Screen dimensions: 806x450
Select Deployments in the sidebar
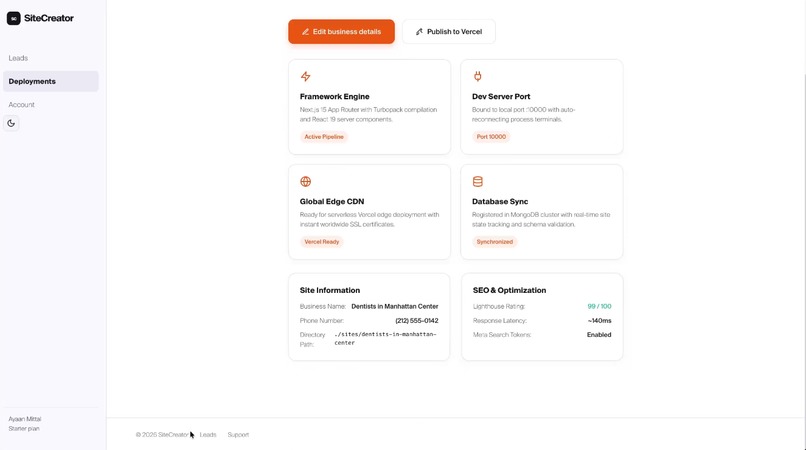point(51,81)
